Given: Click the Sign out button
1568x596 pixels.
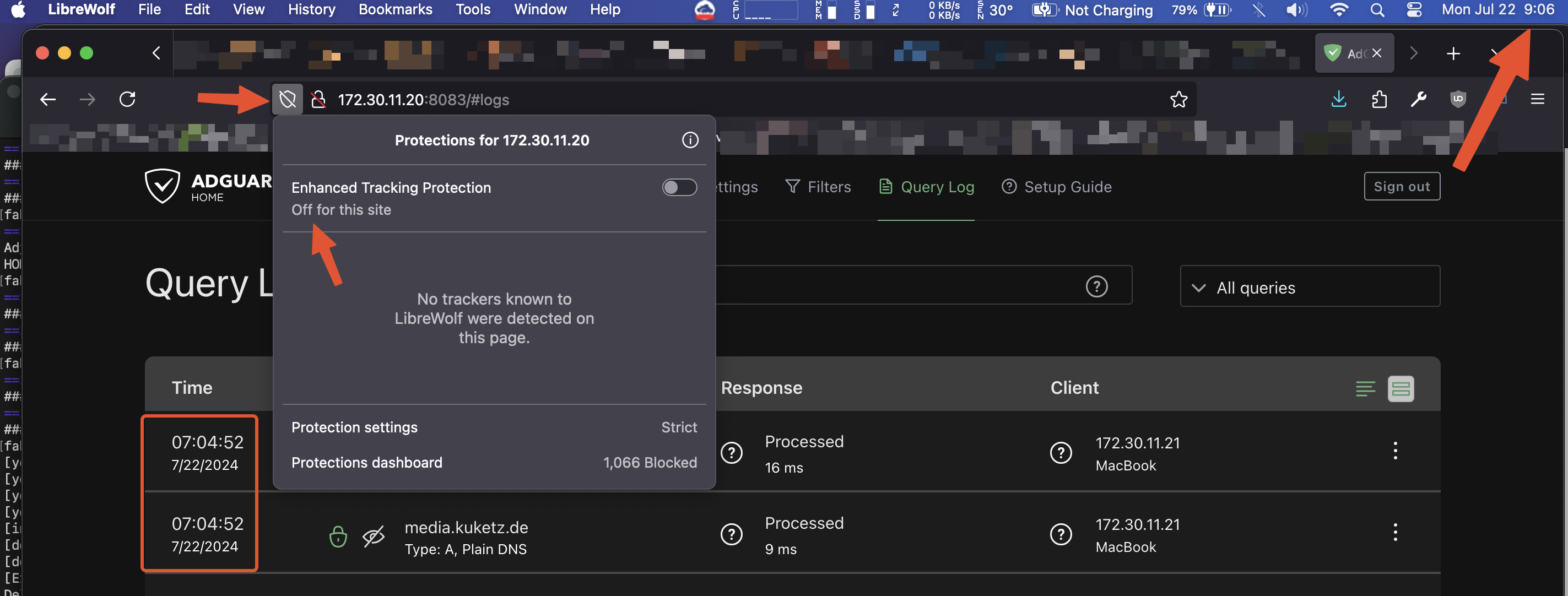Looking at the screenshot, I should pyautogui.click(x=1401, y=187).
